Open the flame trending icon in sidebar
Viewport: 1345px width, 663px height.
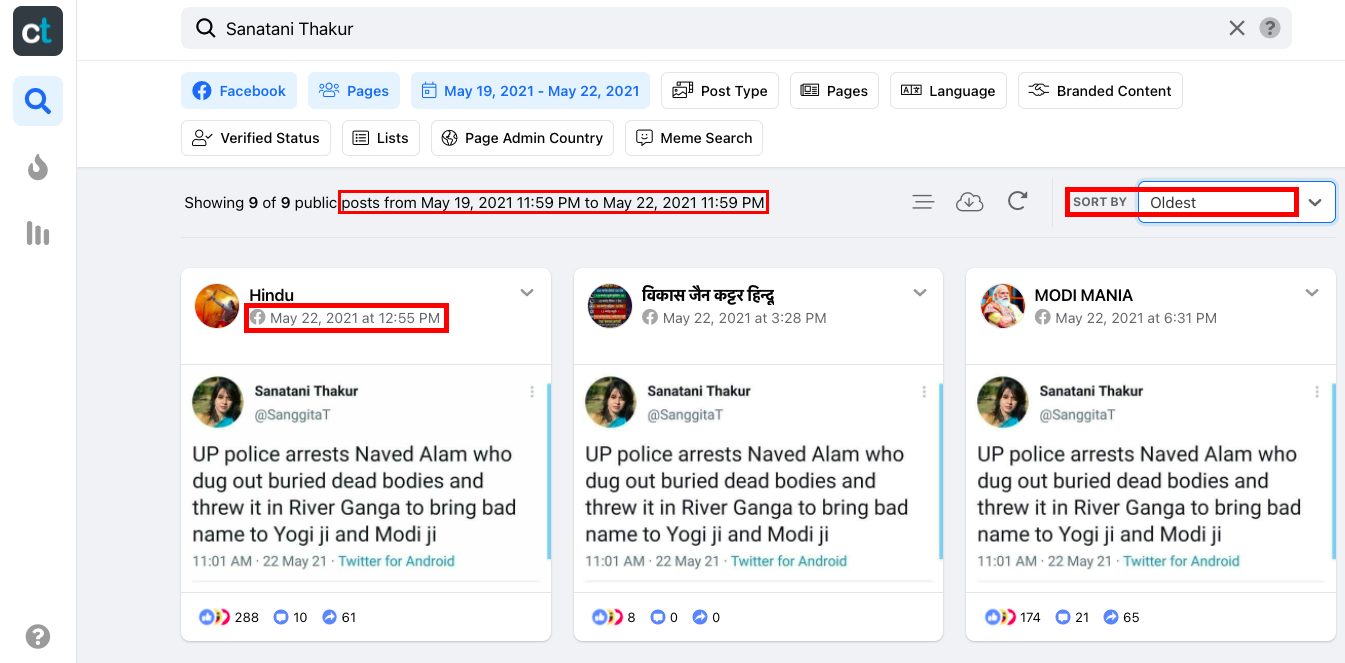[38, 168]
